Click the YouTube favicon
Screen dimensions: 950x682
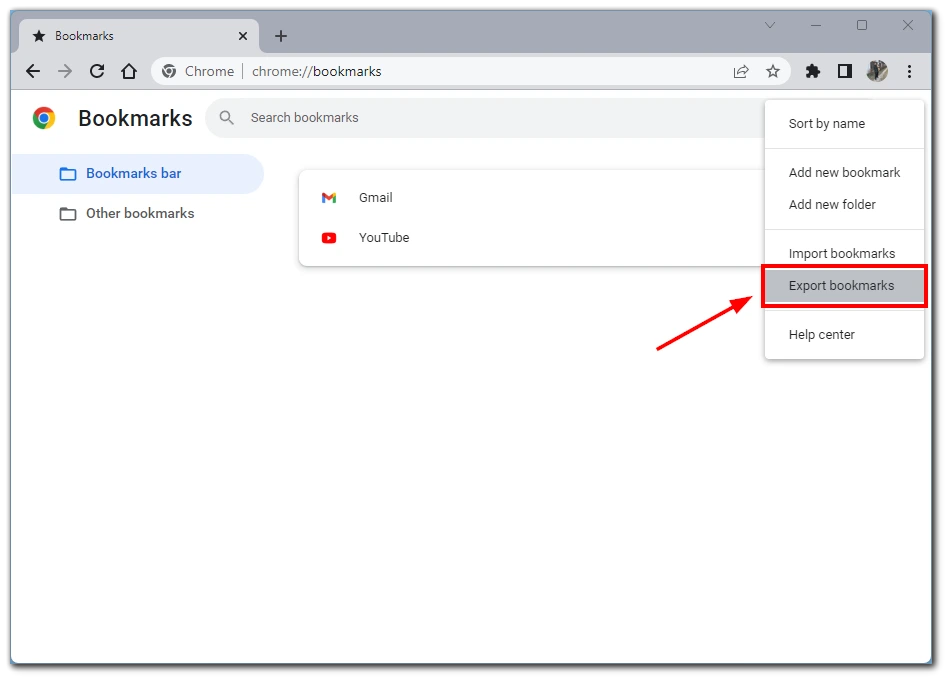329,238
